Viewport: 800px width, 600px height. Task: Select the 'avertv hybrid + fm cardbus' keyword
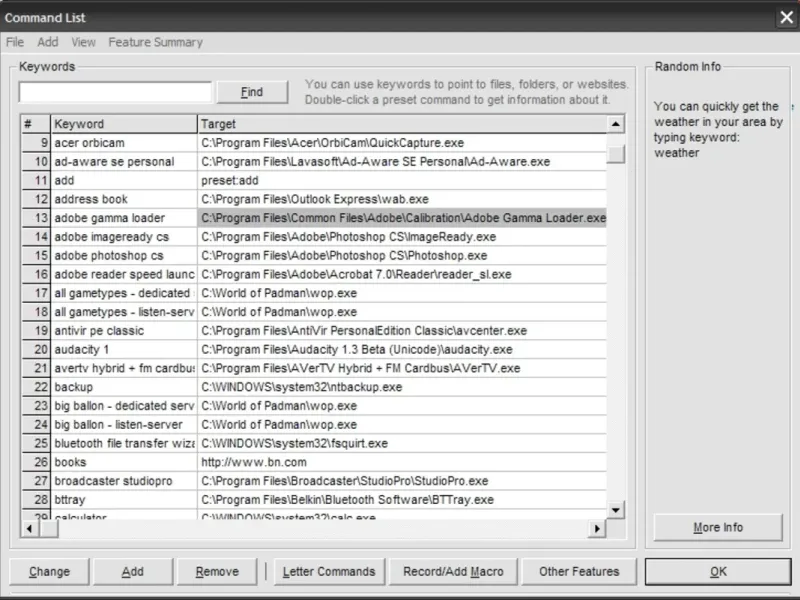[124, 368]
